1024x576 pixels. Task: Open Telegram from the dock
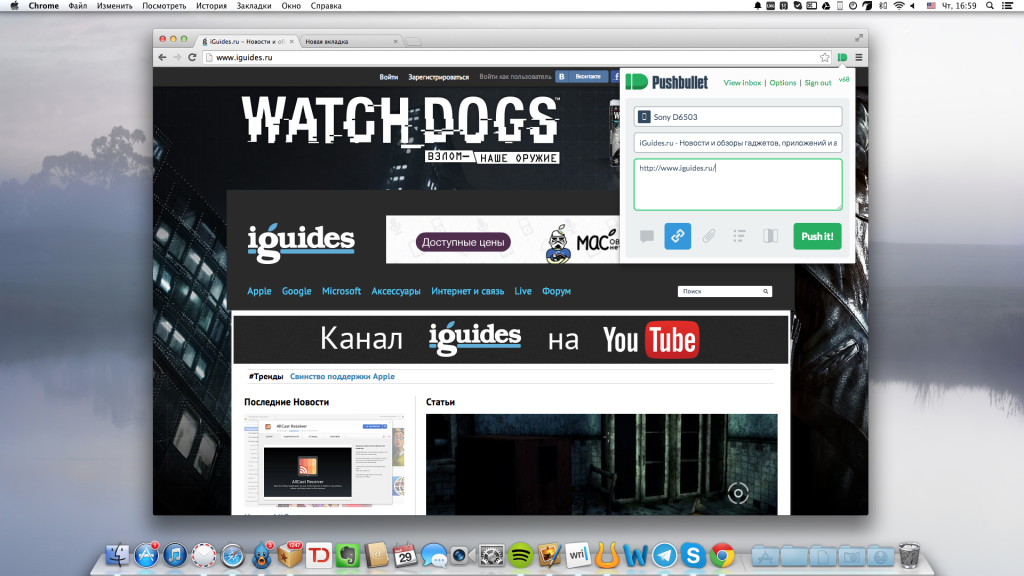(x=664, y=555)
